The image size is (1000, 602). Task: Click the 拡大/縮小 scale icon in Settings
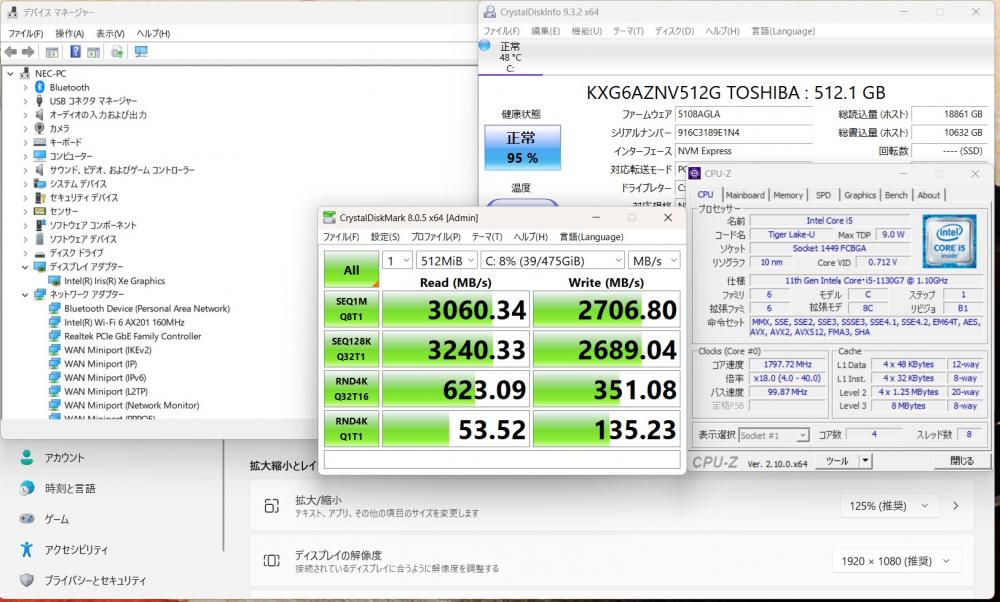tap(272, 506)
